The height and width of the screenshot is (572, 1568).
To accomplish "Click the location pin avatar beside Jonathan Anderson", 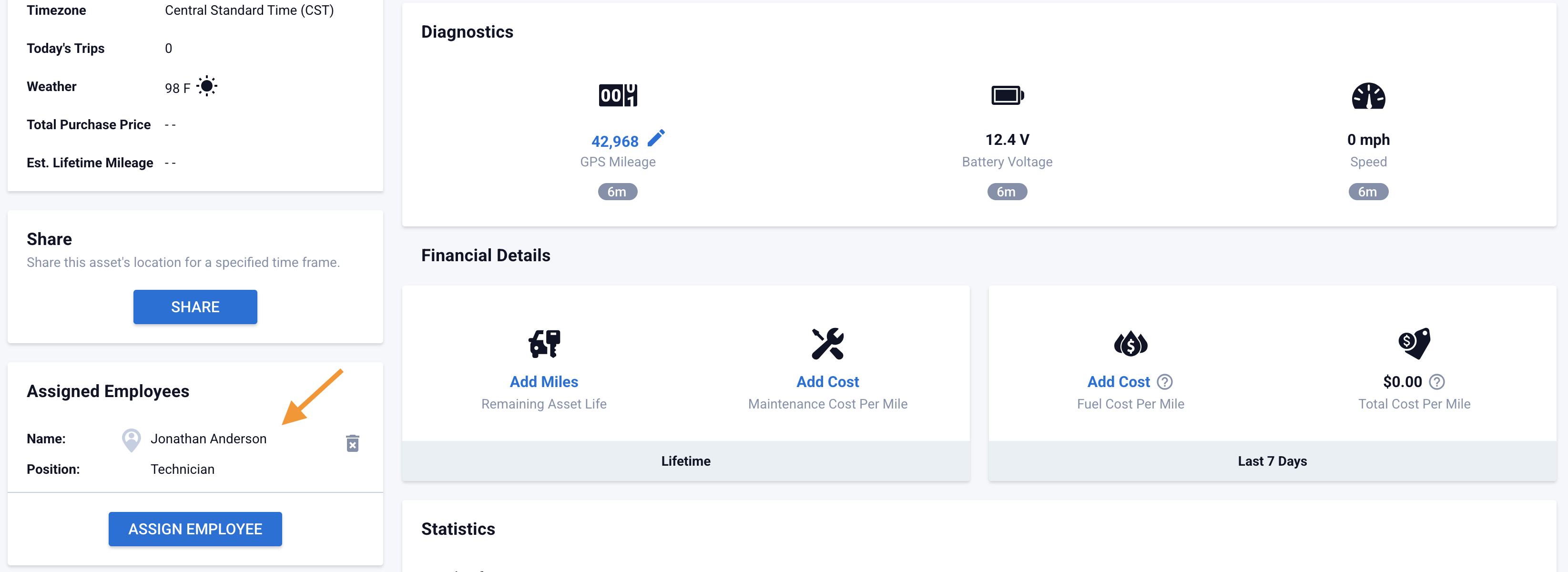I will (x=131, y=440).
